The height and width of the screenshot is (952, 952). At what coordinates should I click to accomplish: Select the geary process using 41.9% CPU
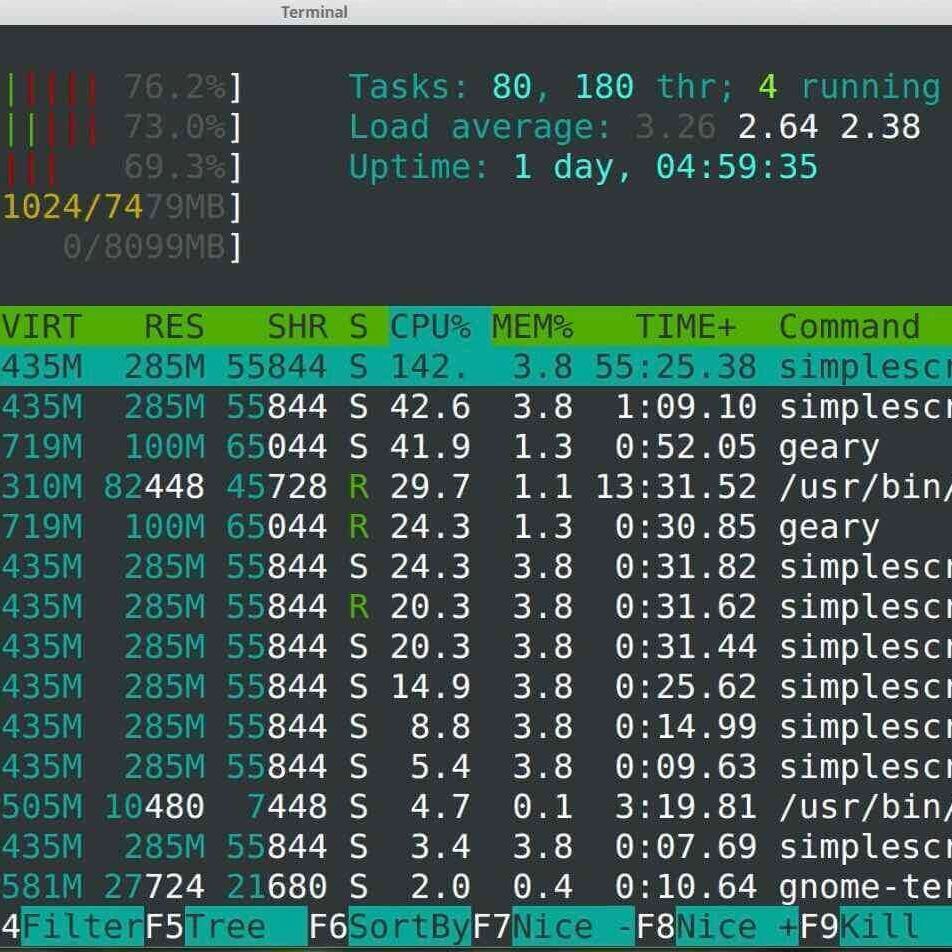pyautogui.click(x=829, y=447)
